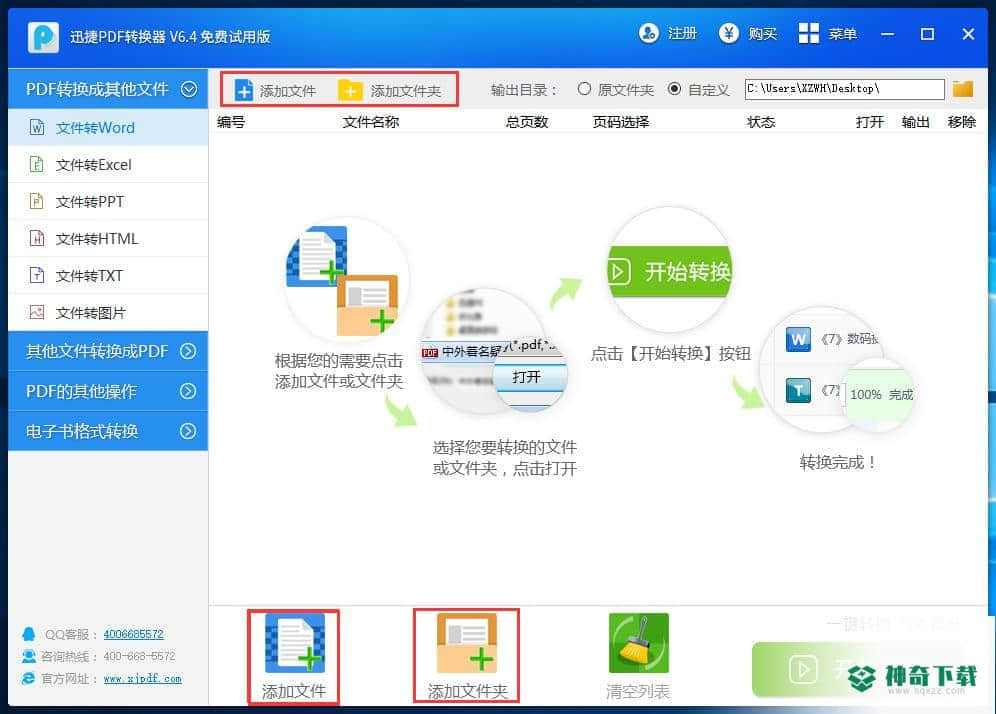Click the 编号 column header
This screenshot has width=996, height=714.
pyautogui.click(x=231, y=122)
